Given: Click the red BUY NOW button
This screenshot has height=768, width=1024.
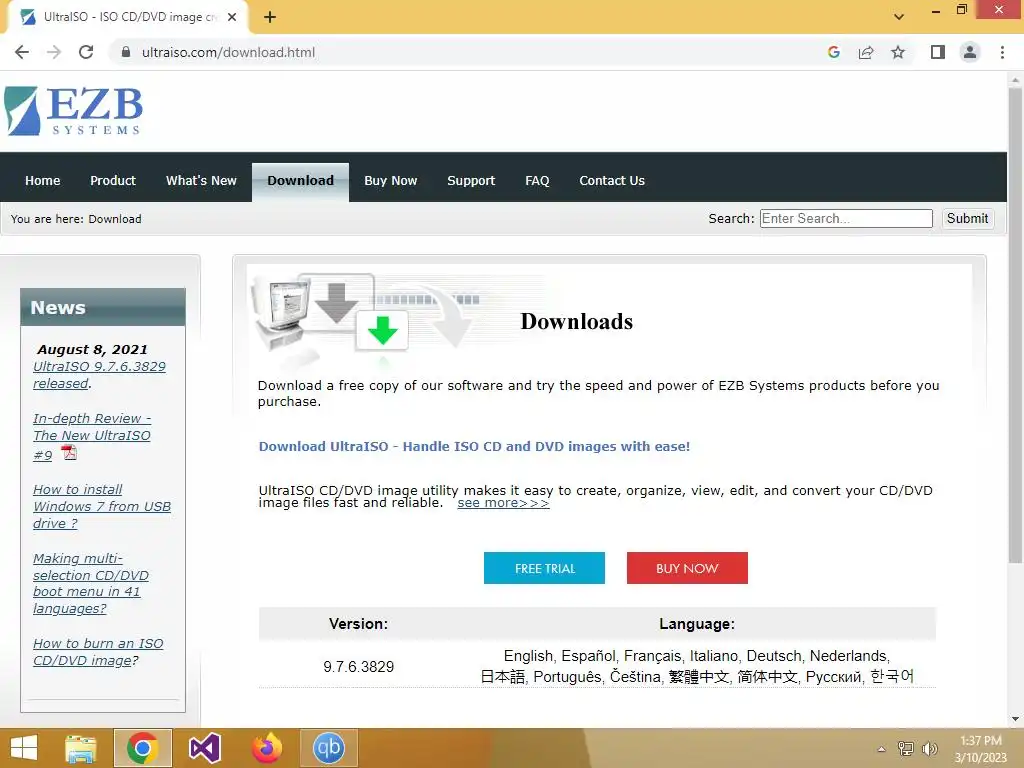Looking at the screenshot, I should (687, 568).
